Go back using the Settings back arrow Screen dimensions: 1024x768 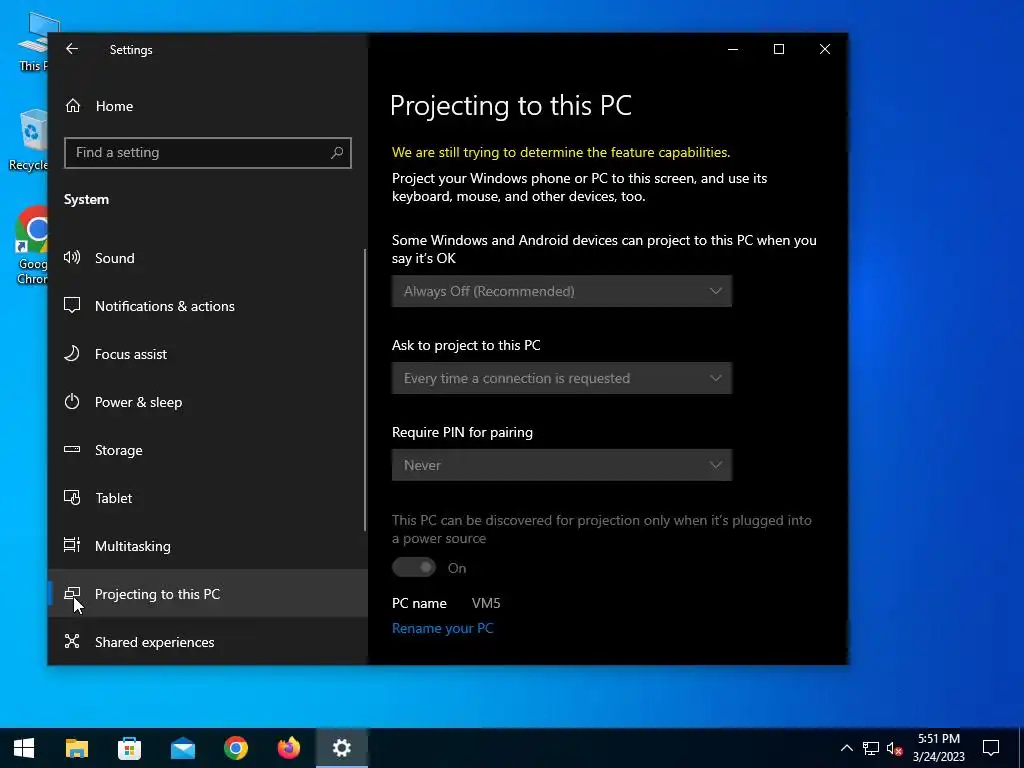click(x=72, y=49)
